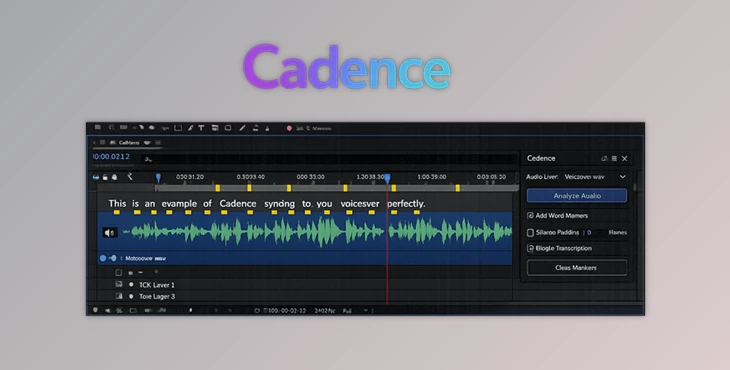Click the 000 31.20 label on the time ruler
Image resolution: width=730 pixels, height=370 pixels.
tap(190, 177)
